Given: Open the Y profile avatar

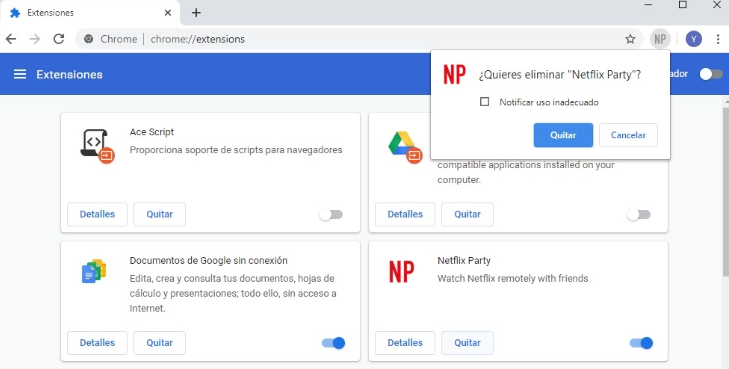Looking at the screenshot, I should pos(694,39).
